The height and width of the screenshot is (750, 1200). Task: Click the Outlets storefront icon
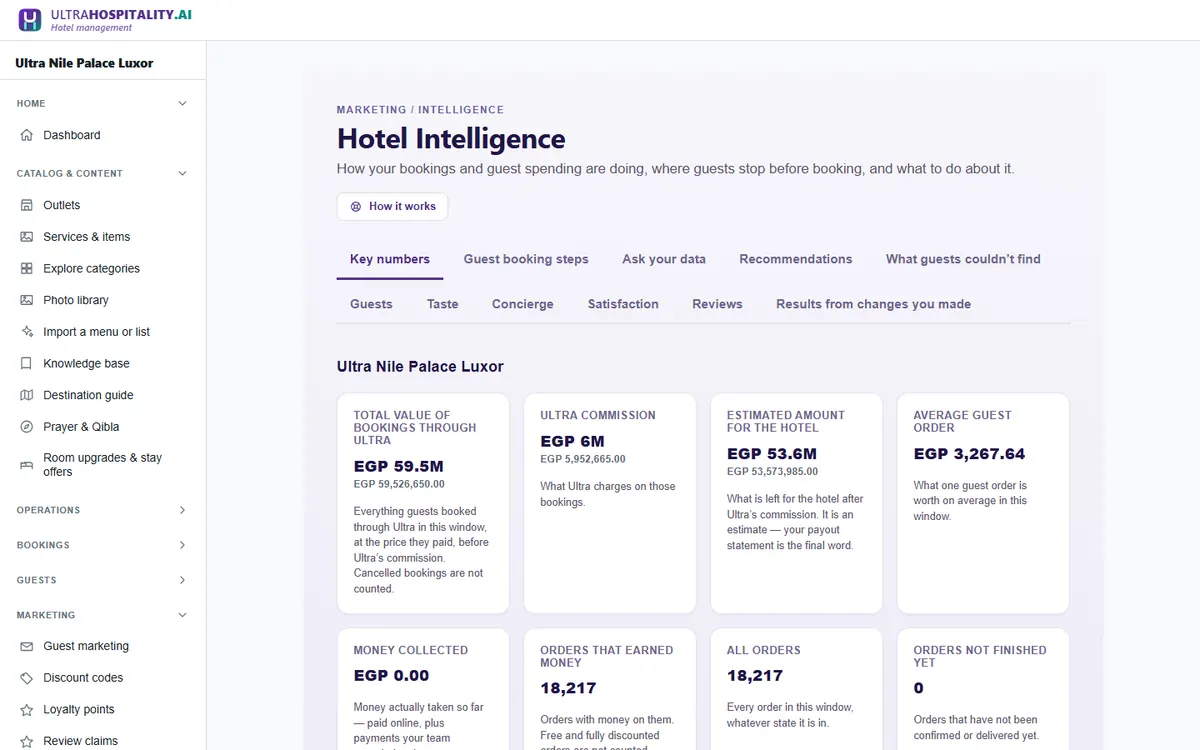(27, 205)
